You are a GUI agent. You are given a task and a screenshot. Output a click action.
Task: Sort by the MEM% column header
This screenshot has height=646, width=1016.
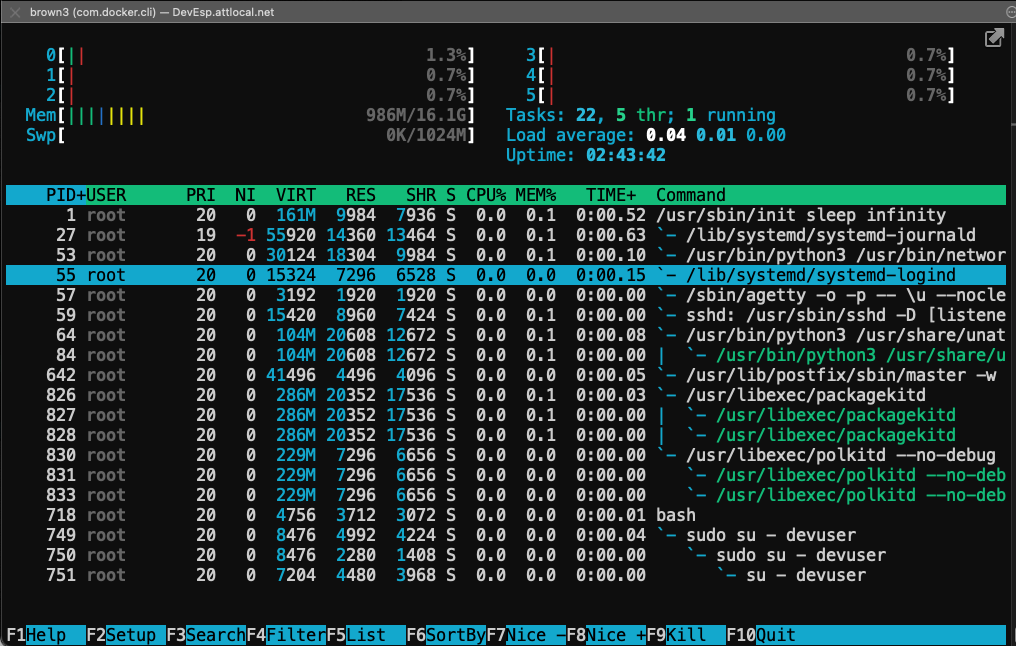pyautogui.click(x=536, y=195)
